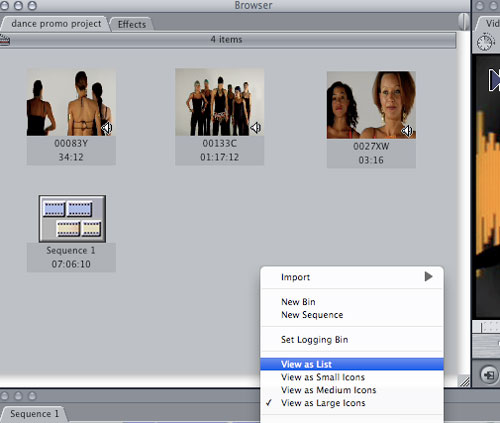
Task: Click the 00133C clip name label
Action: 220,143
